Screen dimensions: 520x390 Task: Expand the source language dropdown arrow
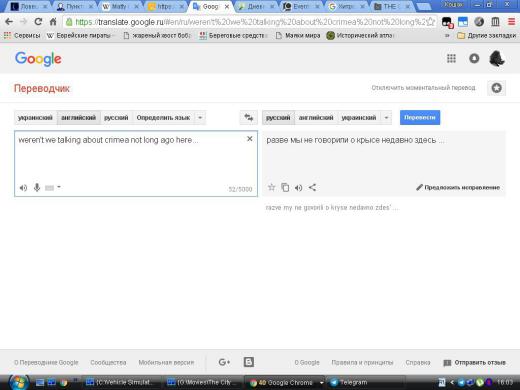[200, 118]
